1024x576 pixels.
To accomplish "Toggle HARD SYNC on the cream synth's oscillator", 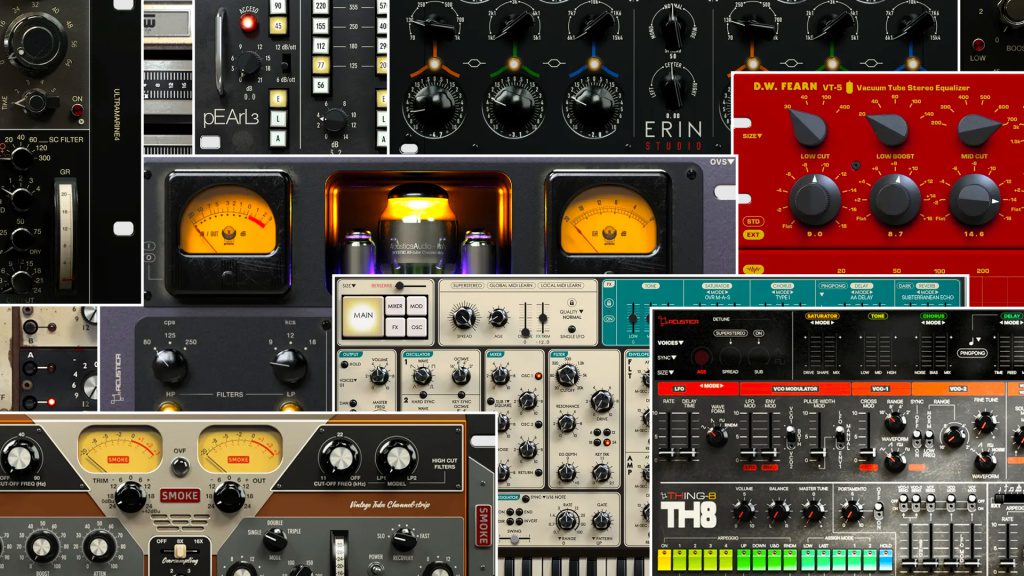I will point(423,394).
